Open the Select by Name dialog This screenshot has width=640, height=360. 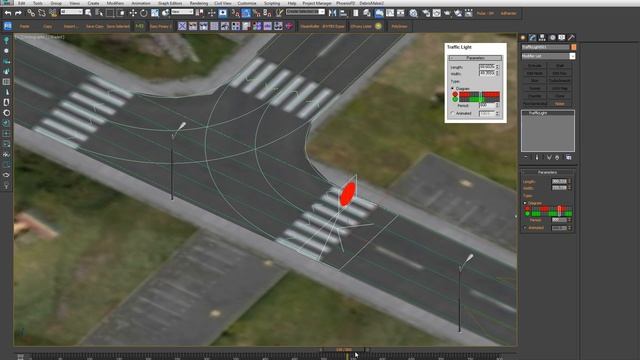[99, 13]
